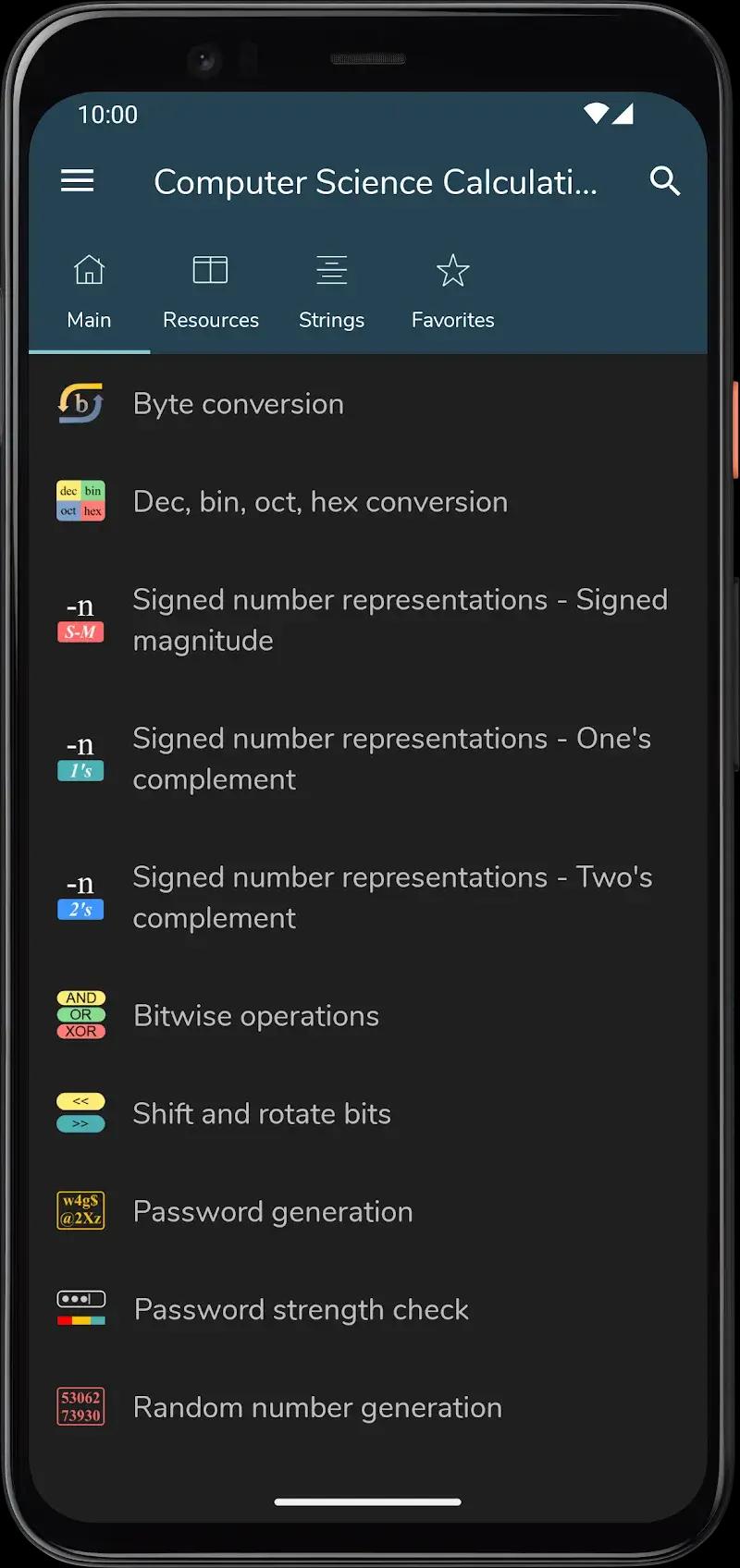Click the One's complement icon

point(81,758)
